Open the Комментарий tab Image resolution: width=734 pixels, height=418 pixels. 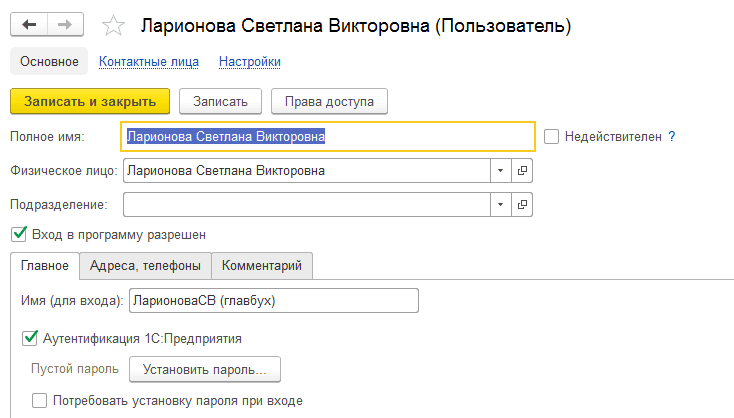[262, 266]
